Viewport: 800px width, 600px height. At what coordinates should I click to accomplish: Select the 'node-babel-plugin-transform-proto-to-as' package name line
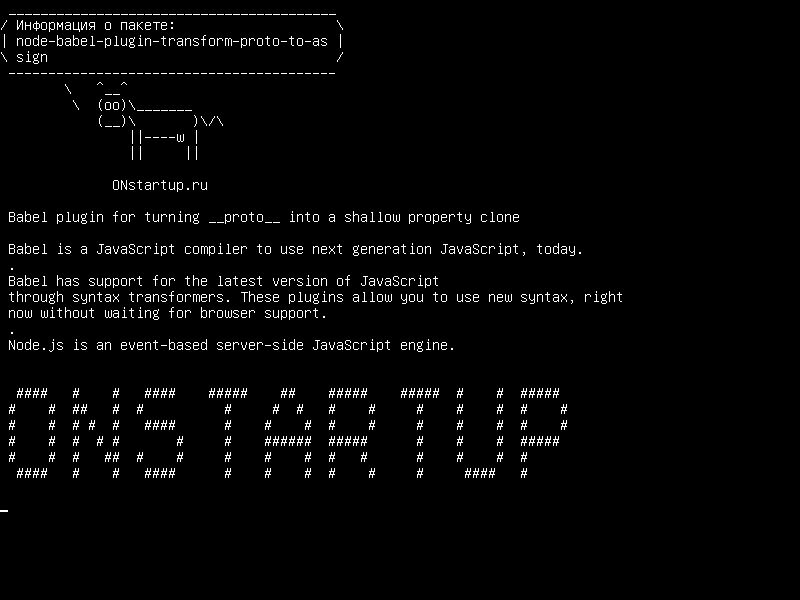(171, 41)
